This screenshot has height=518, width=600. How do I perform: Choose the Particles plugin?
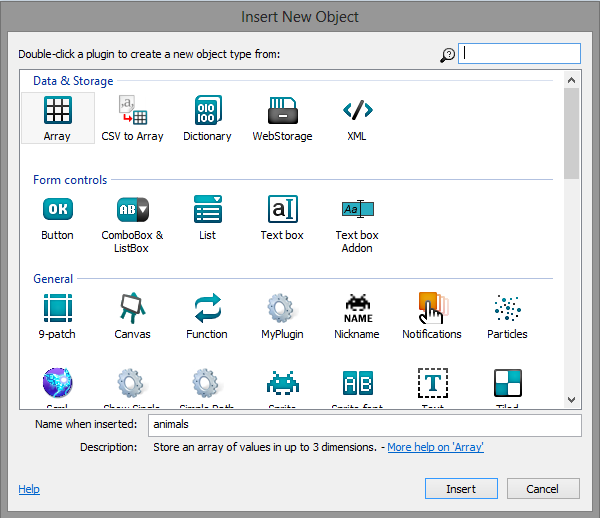[507, 308]
